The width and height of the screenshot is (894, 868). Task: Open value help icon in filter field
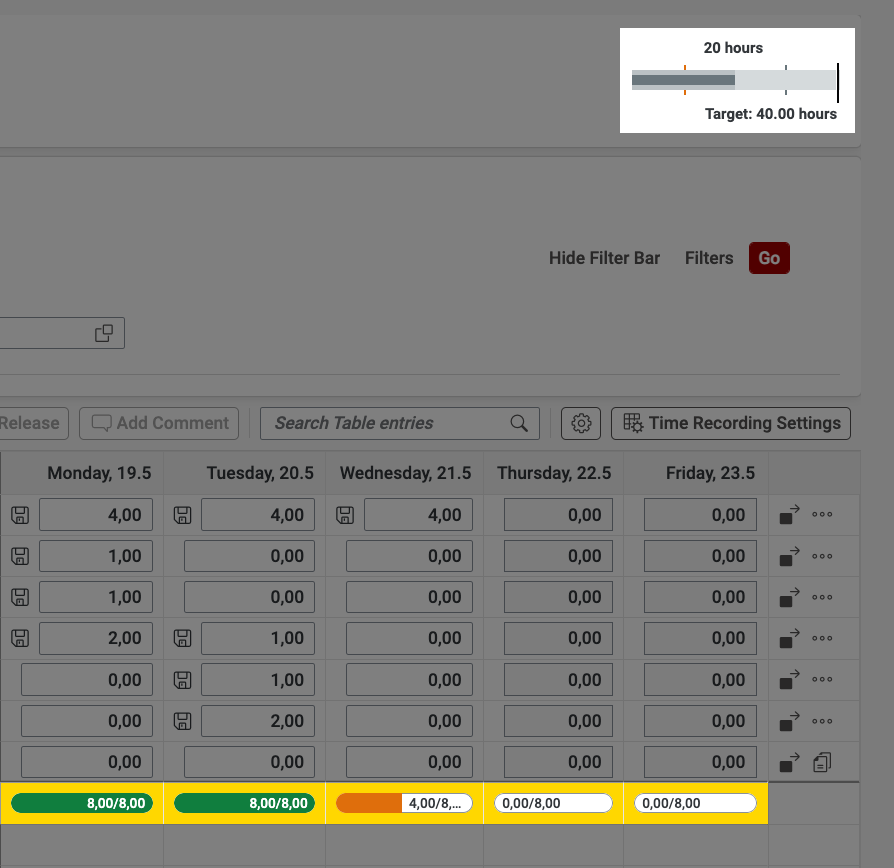(x=104, y=333)
